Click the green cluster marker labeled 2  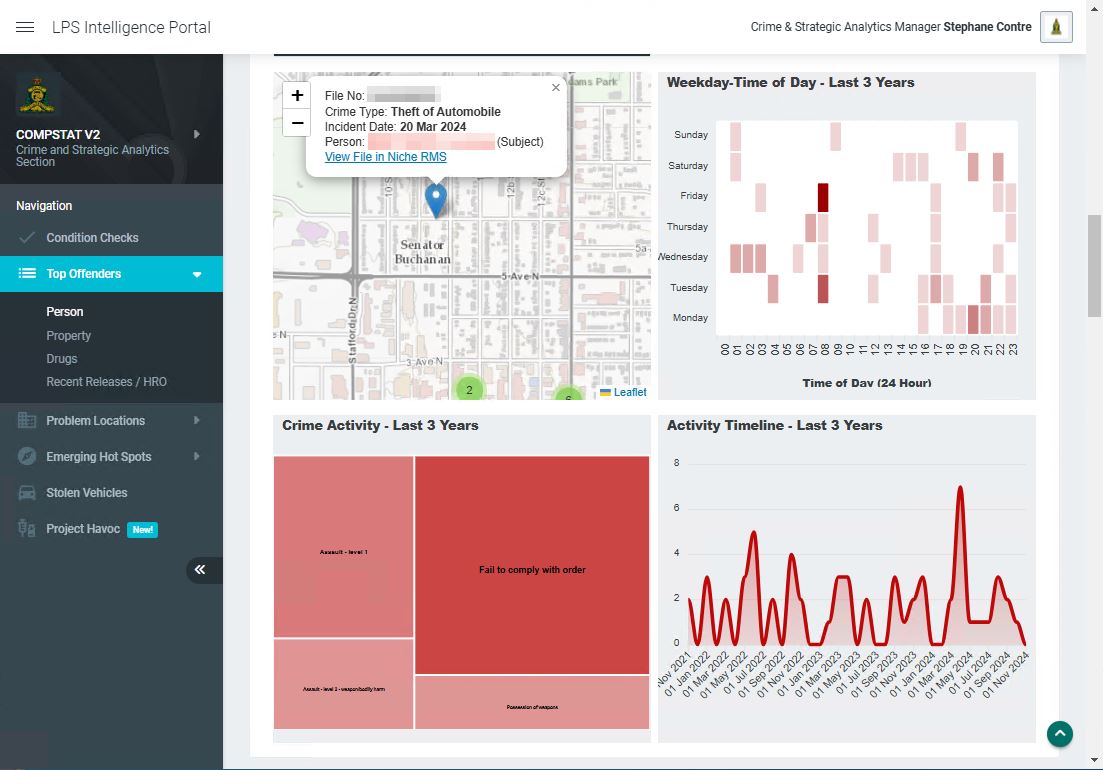[x=469, y=390]
